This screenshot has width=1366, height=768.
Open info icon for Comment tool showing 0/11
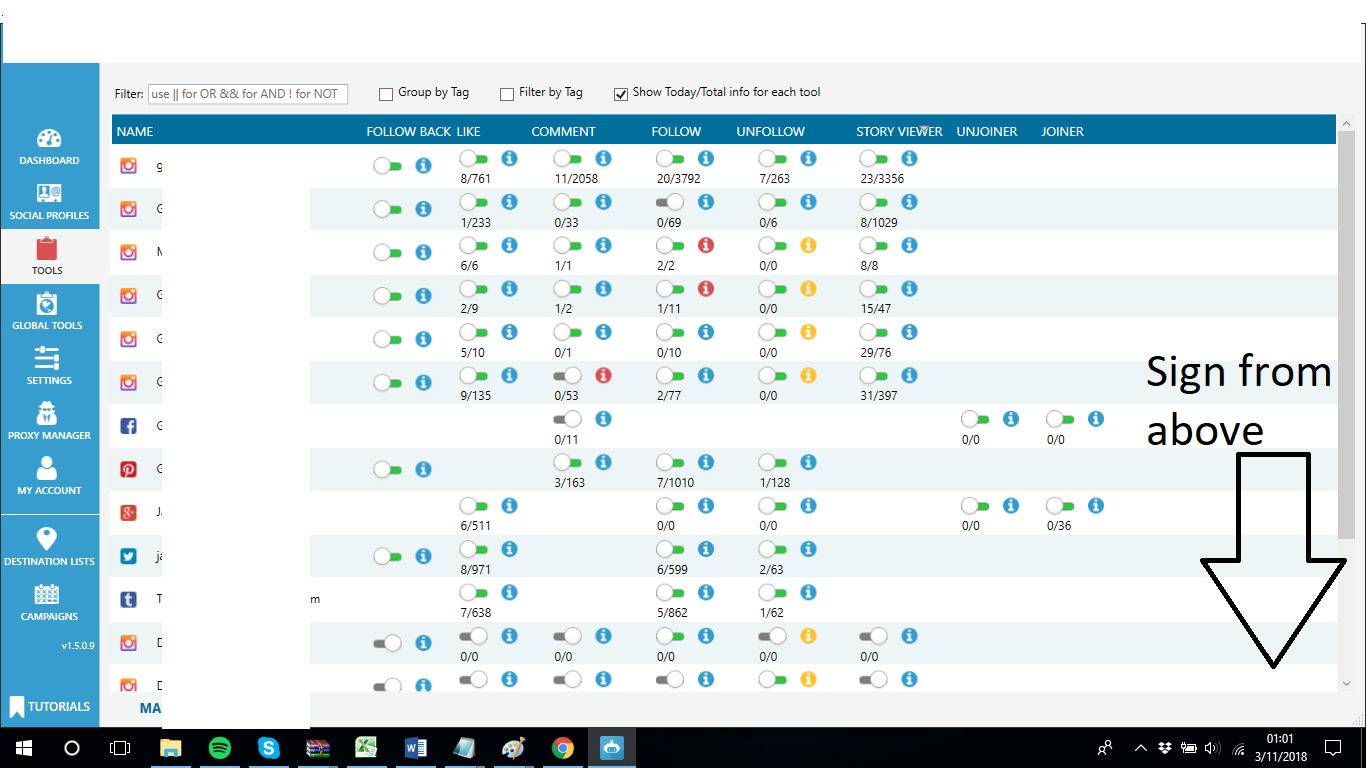click(x=603, y=419)
